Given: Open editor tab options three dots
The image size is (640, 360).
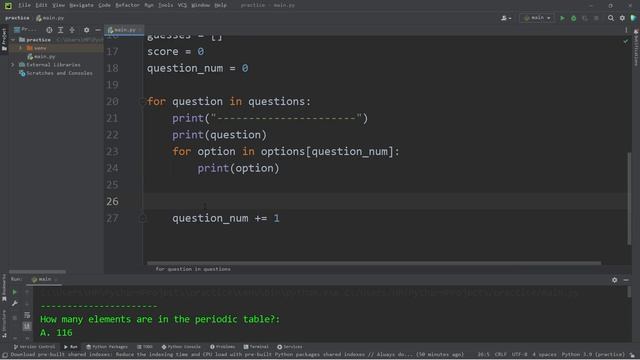Looking at the screenshot, I should pyautogui.click(x=626, y=30).
